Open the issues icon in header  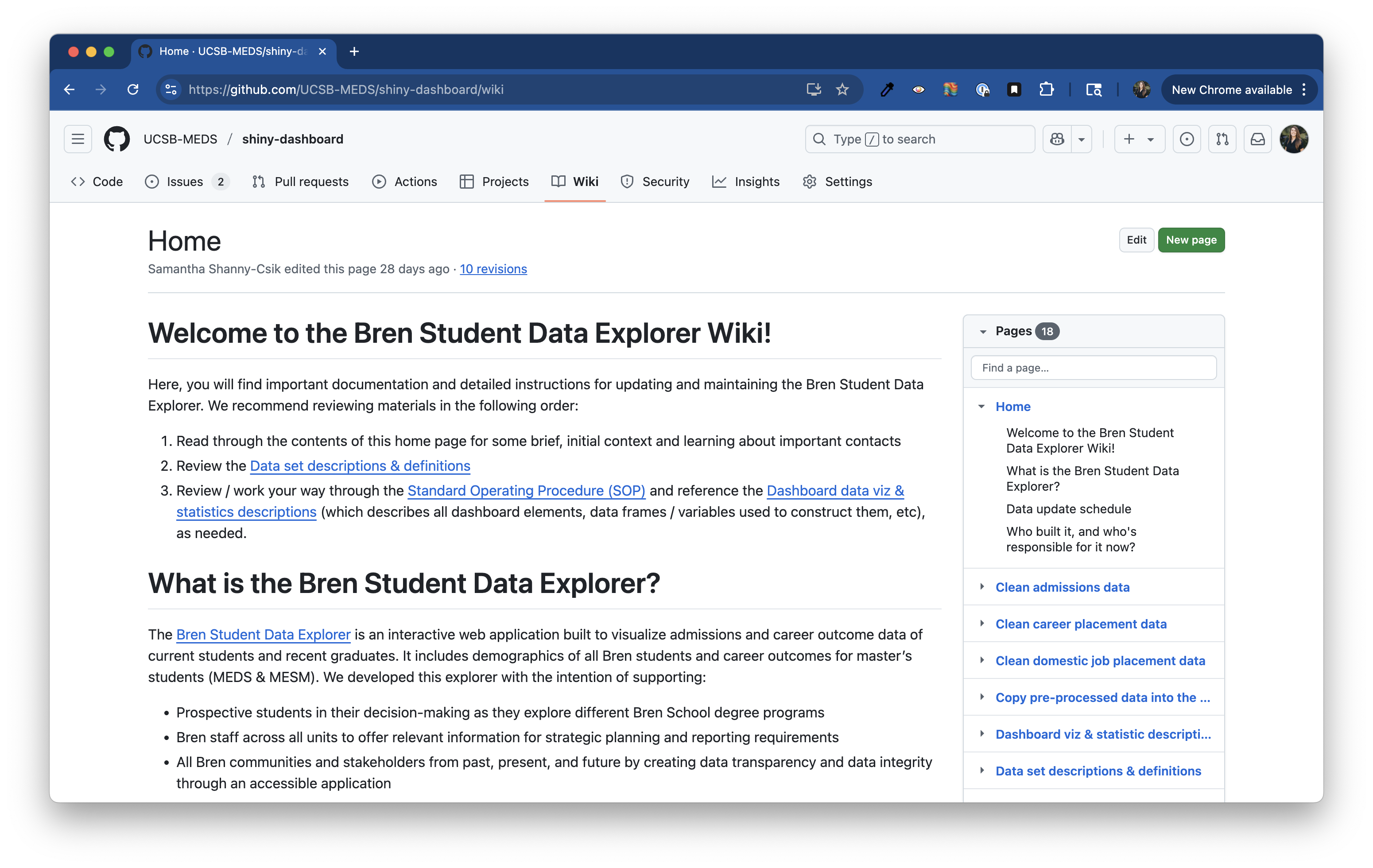point(1187,139)
